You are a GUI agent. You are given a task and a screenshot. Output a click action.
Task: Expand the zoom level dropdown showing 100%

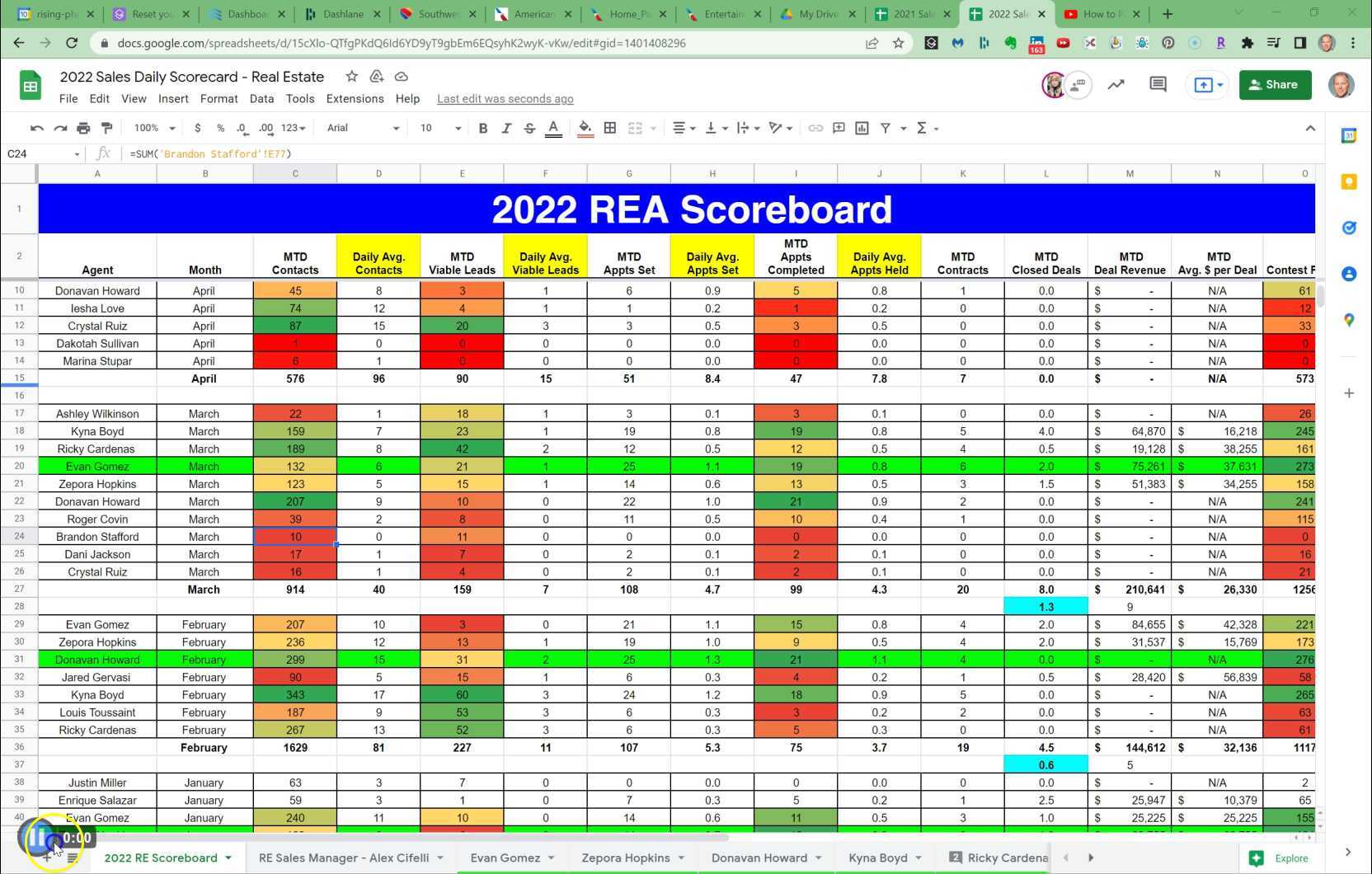(x=153, y=128)
